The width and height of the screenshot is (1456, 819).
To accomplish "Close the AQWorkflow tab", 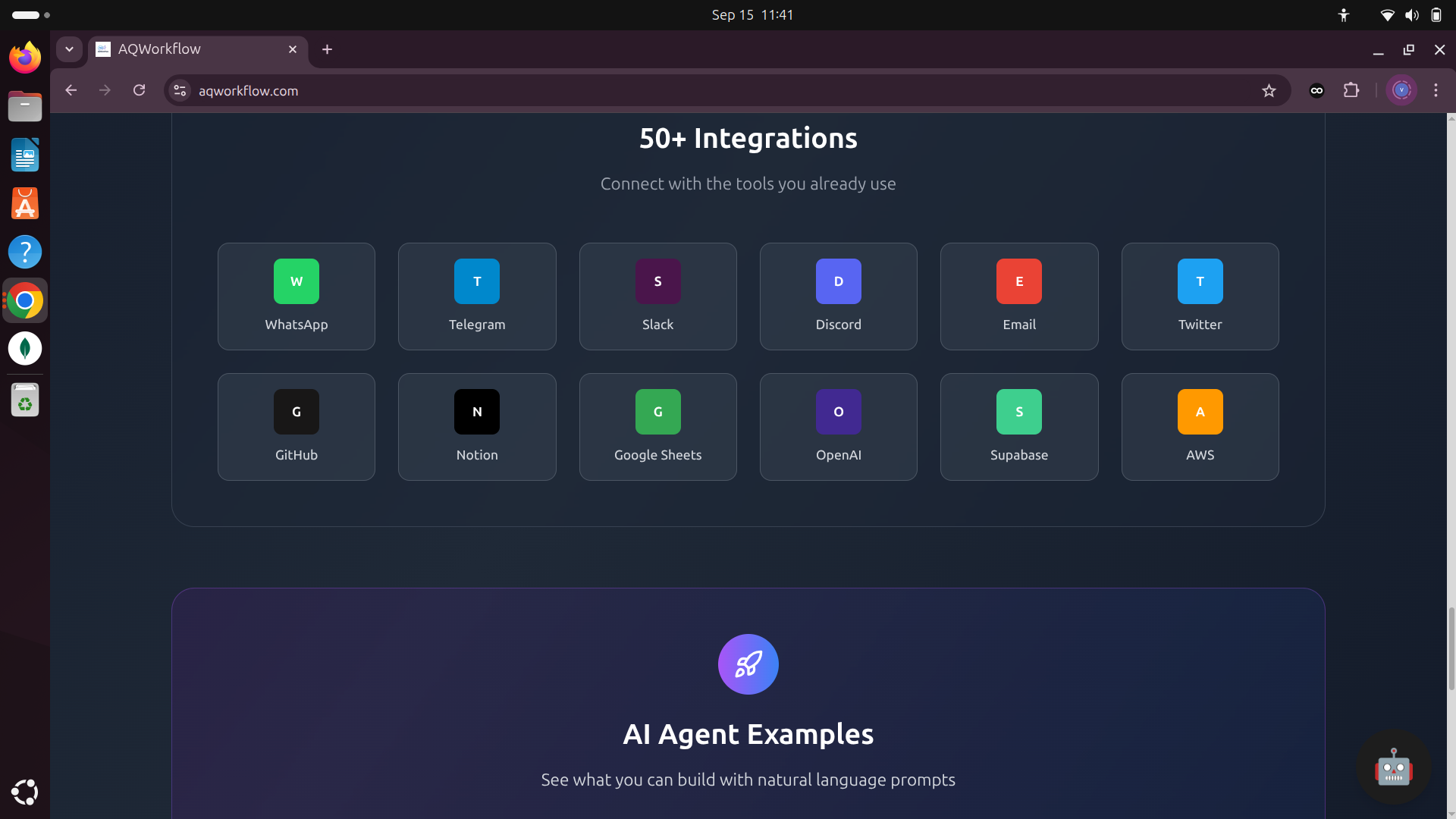I will click(x=293, y=49).
